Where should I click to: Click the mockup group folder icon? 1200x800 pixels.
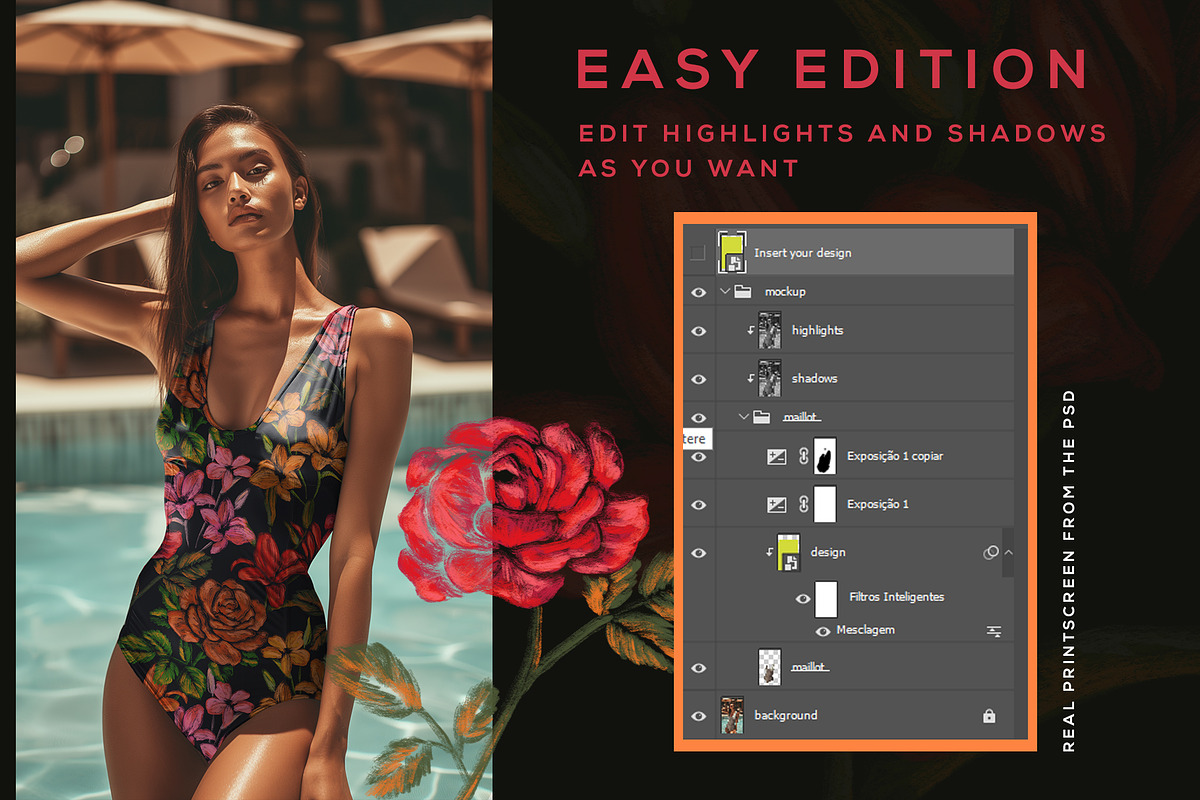(x=742, y=292)
